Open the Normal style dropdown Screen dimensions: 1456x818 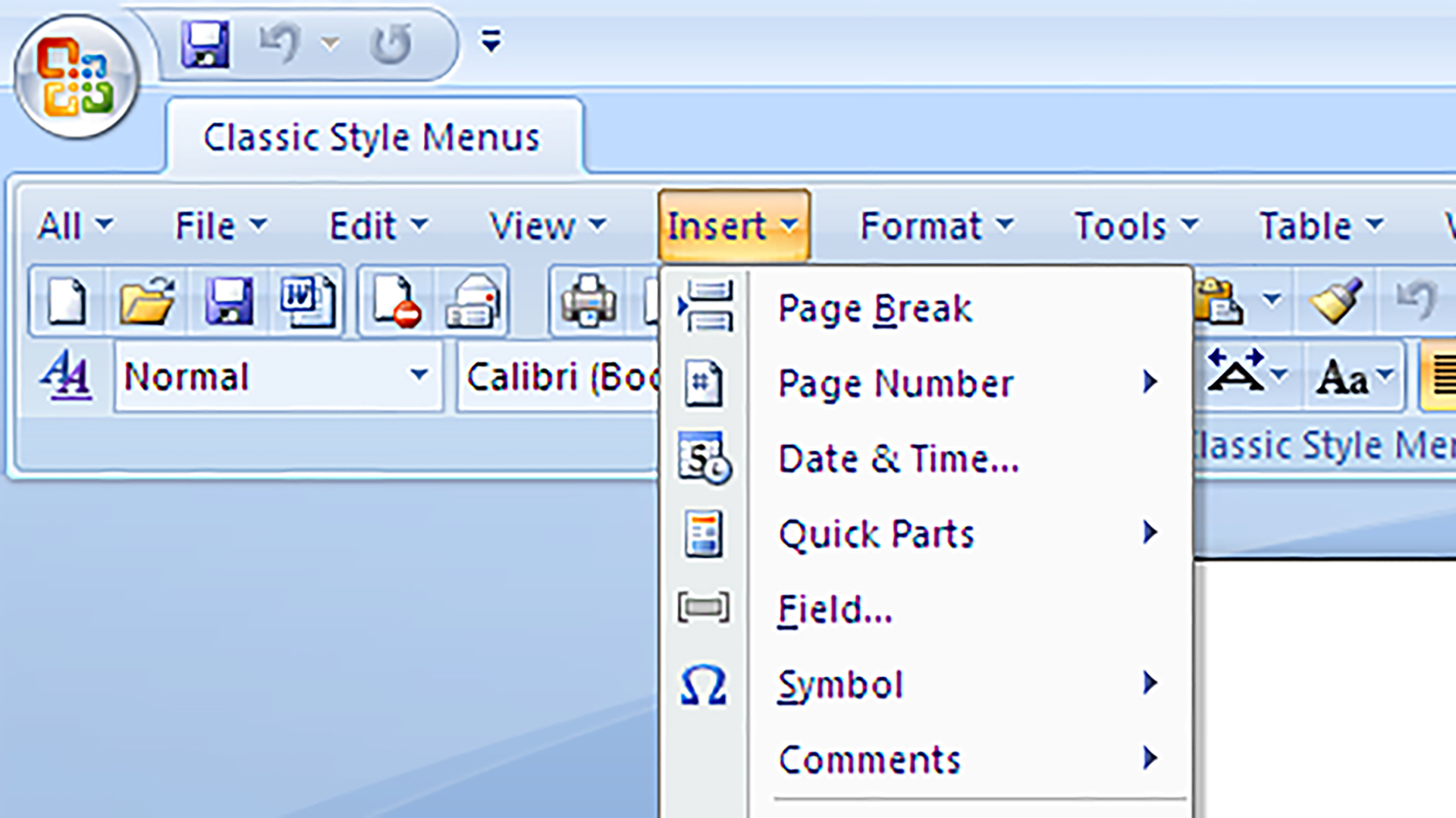coord(419,375)
